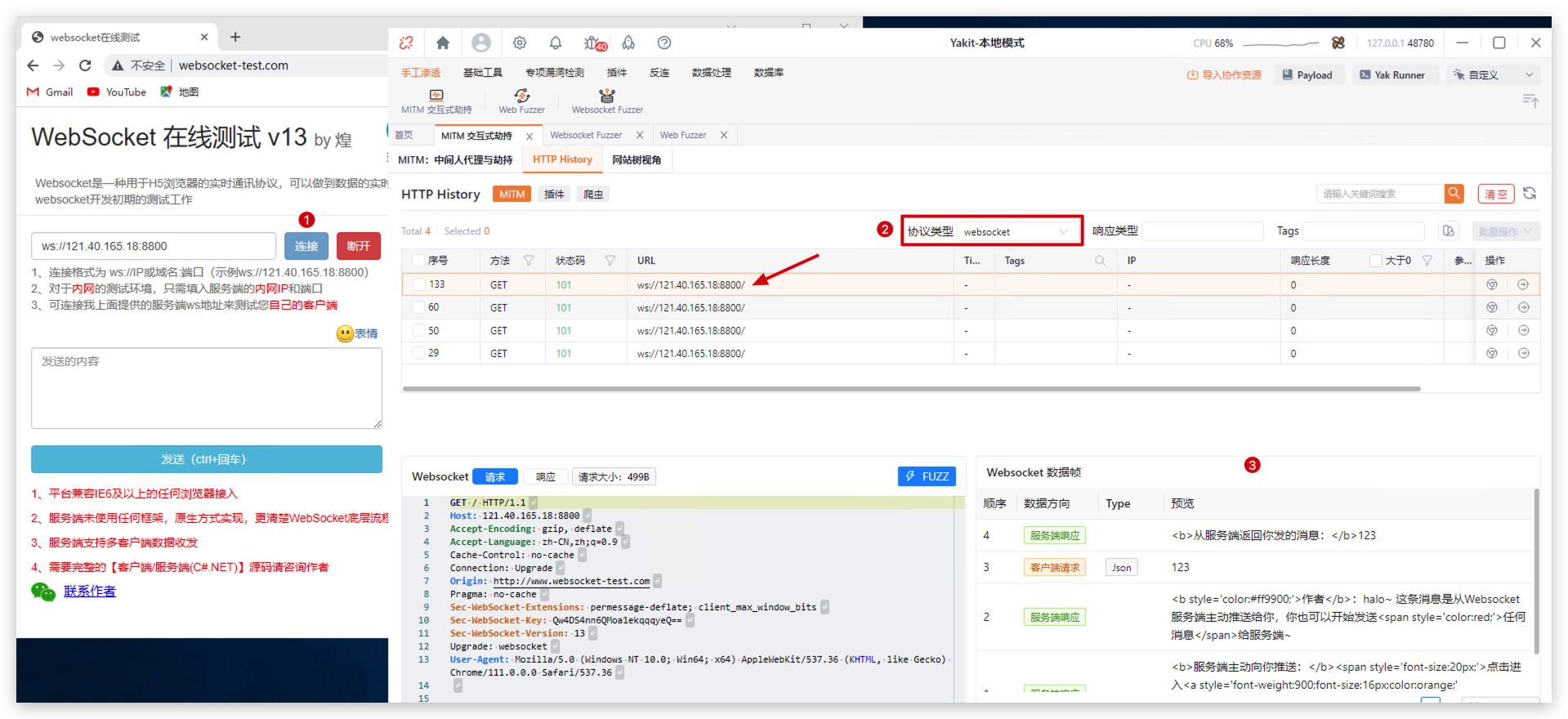
Task: Open the settings gear icon in Yakit
Action: point(520,42)
